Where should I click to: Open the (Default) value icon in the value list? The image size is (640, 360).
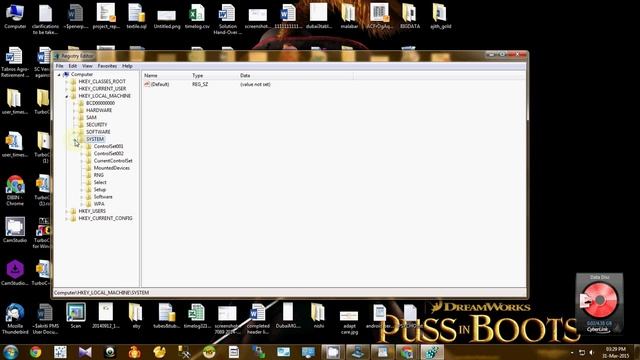[x=147, y=84]
